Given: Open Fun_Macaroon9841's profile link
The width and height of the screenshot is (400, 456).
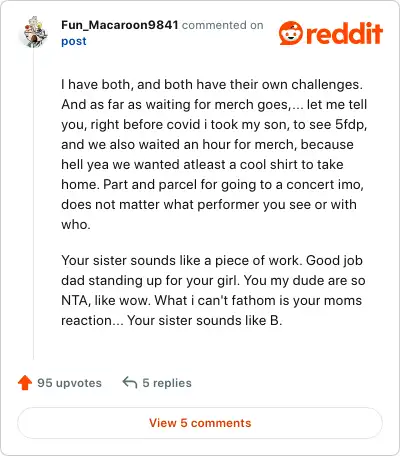Looking at the screenshot, I should (120, 25).
